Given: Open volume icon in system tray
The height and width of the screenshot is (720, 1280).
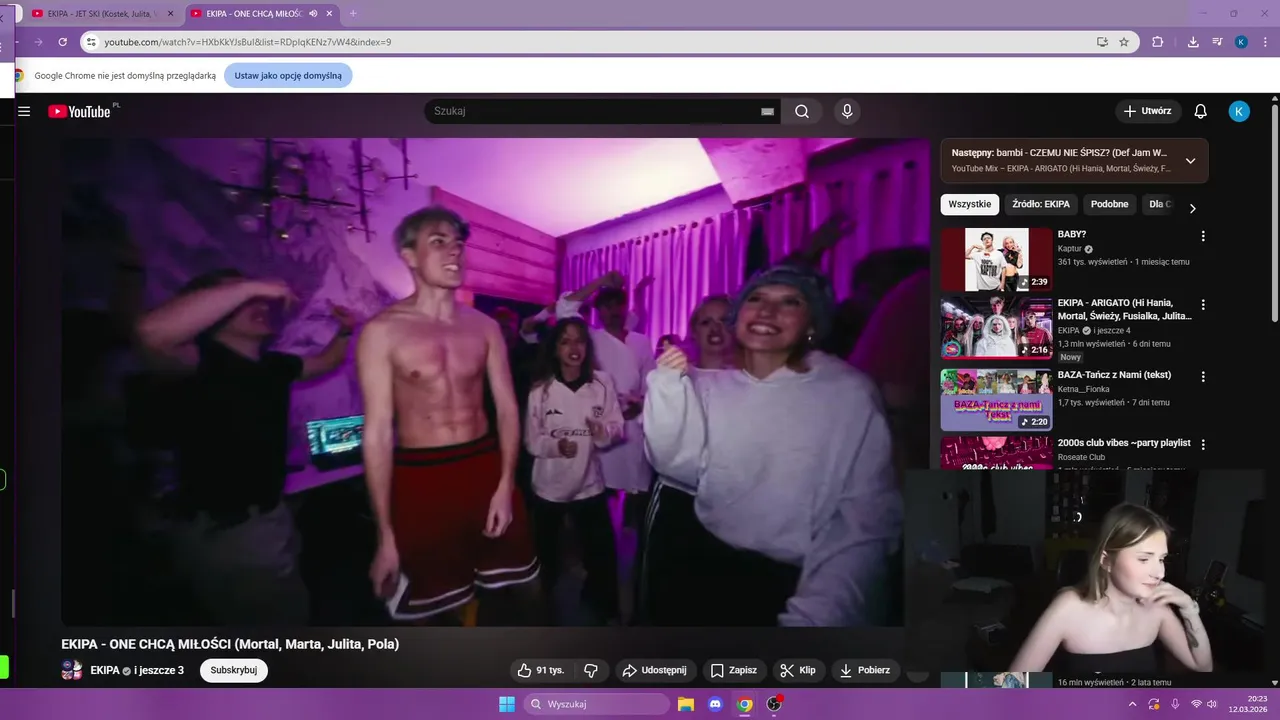Looking at the screenshot, I should 1211,704.
